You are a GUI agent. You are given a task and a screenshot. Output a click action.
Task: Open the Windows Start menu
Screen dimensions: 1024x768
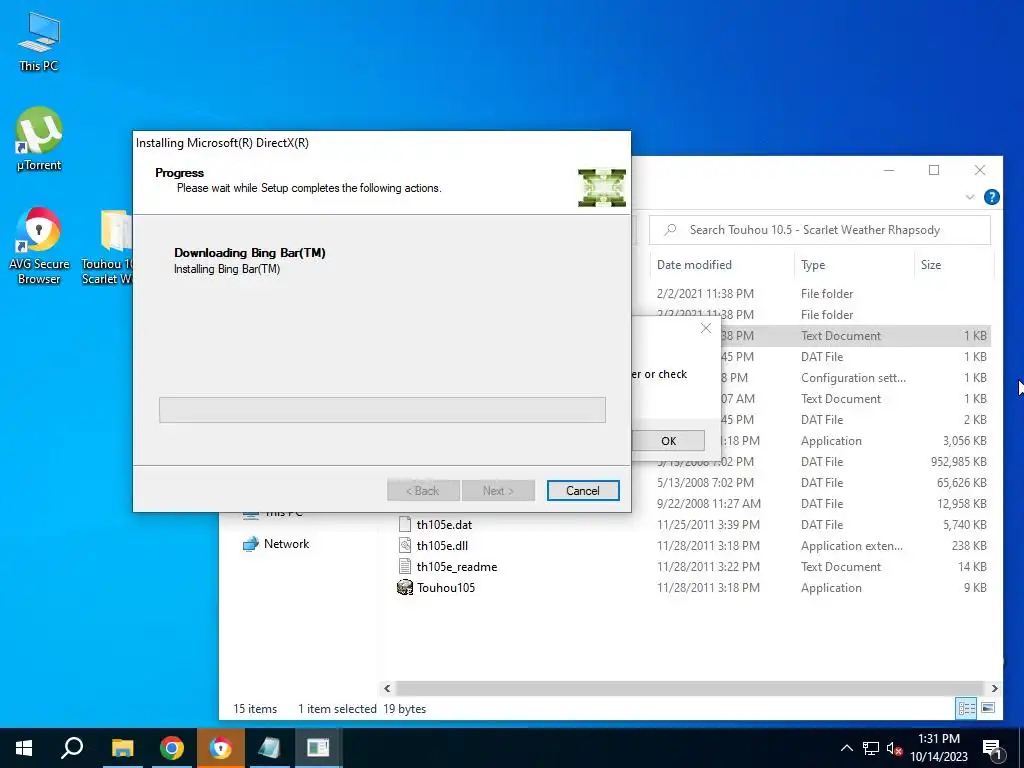24,748
